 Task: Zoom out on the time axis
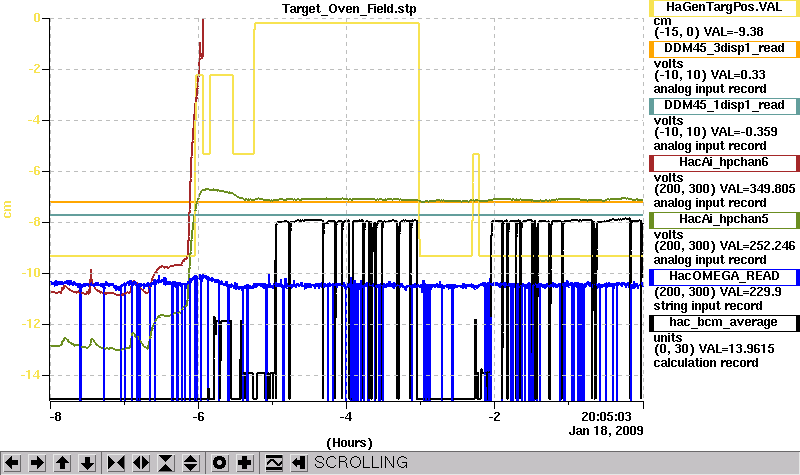point(141,463)
